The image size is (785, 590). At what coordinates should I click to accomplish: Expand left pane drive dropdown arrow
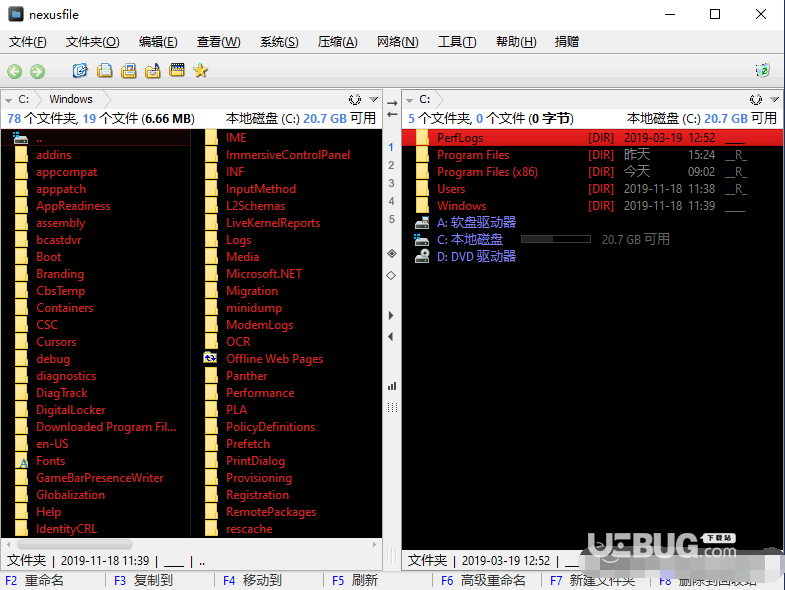9,100
